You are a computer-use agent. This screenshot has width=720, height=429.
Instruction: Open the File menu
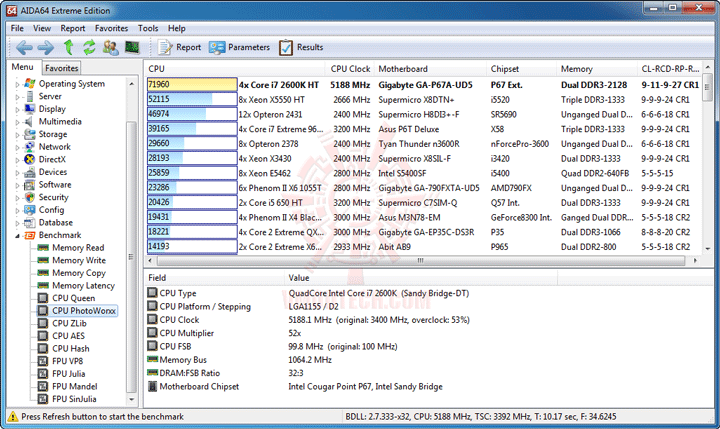(x=17, y=28)
